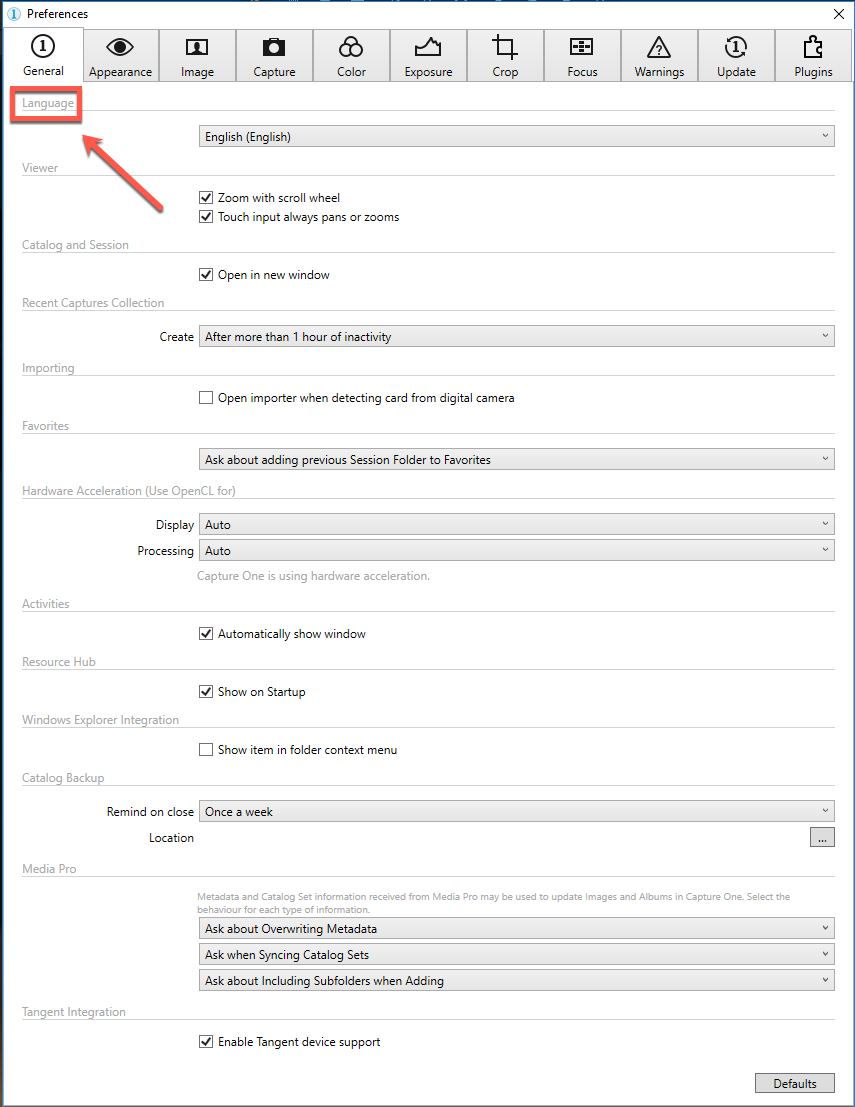The width and height of the screenshot is (855, 1107).
Task: Open the Plugins puzzle icon tab
Action: [813, 56]
